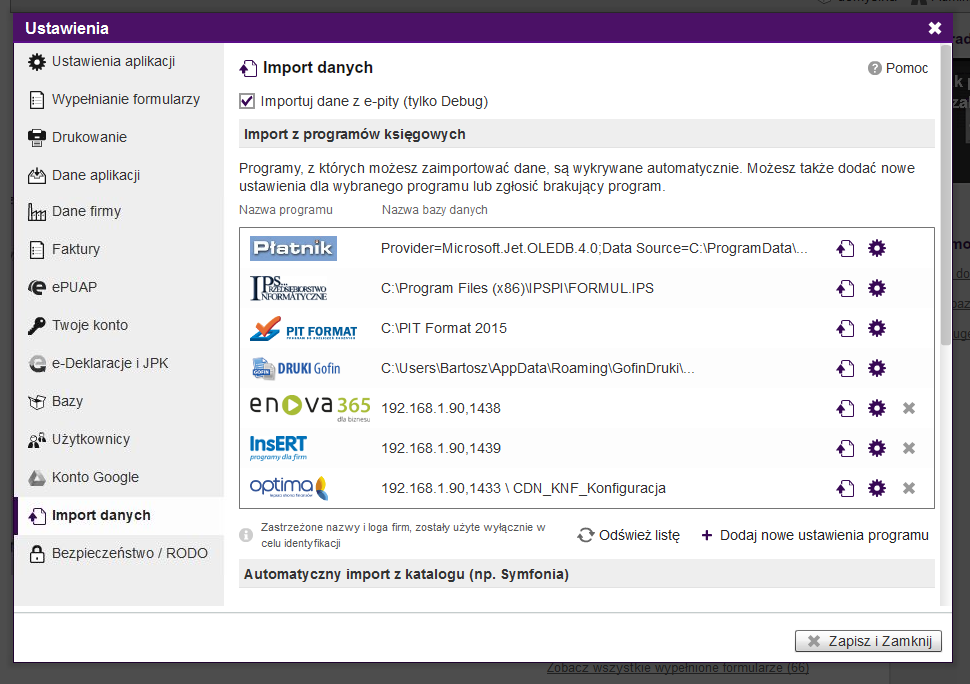This screenshot has height=684, width=970.
Task: Click the info icon beside the trademark notice
Action: point(246,535)
